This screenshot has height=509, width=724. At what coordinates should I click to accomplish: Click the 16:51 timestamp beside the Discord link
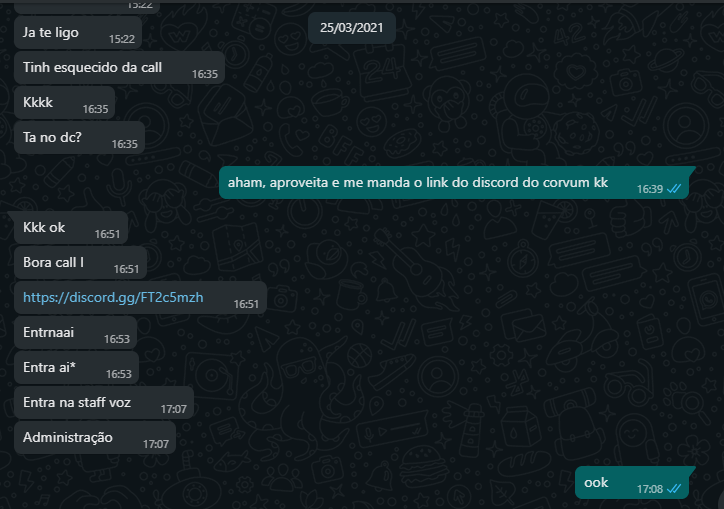pyautogui.click(x=246, y=304)
